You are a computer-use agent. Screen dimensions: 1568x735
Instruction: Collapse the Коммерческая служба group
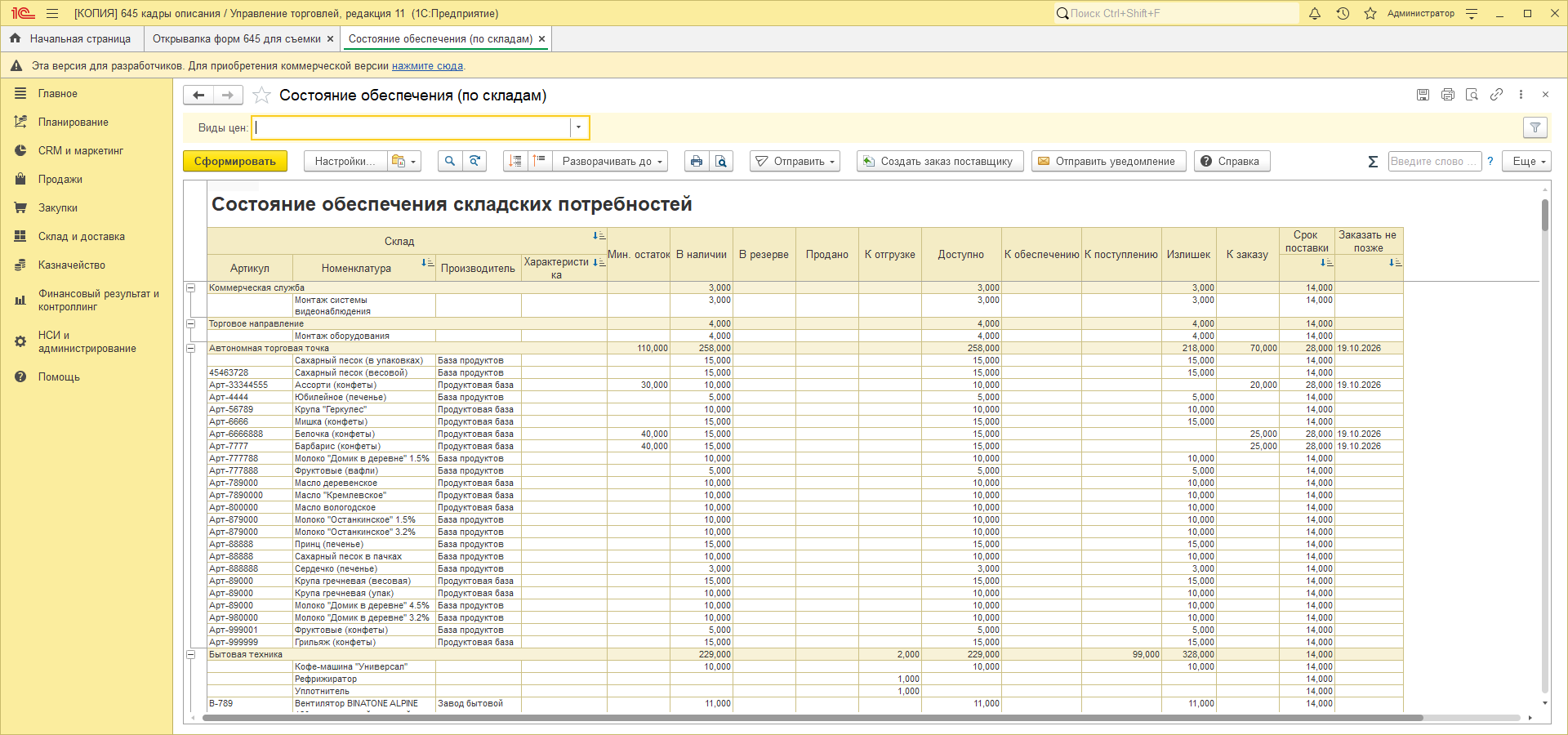coord(191,287)
